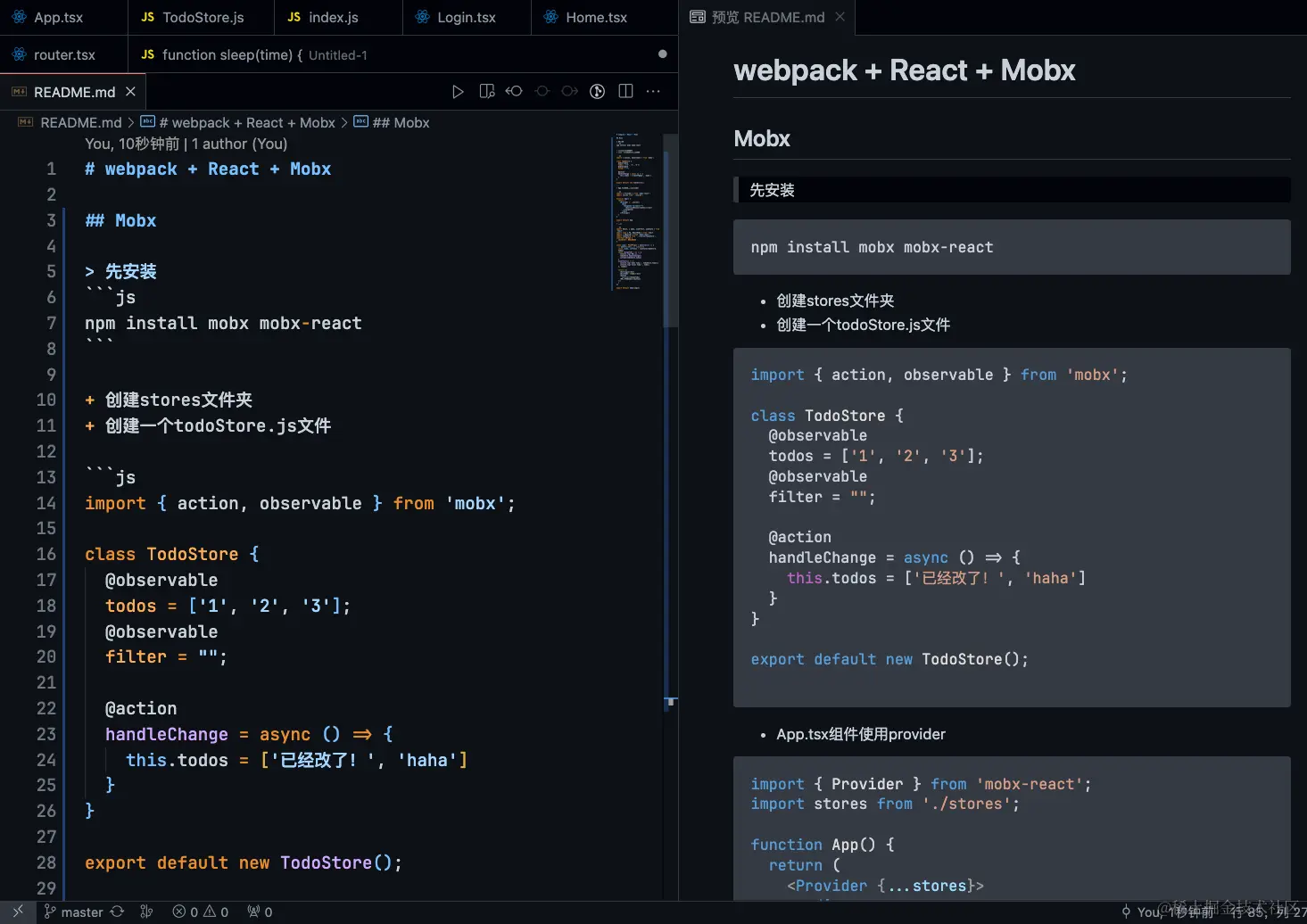This screenshot has width=1307, height=924.
Task: Click line number 16 in gutter
Action: 46,554
